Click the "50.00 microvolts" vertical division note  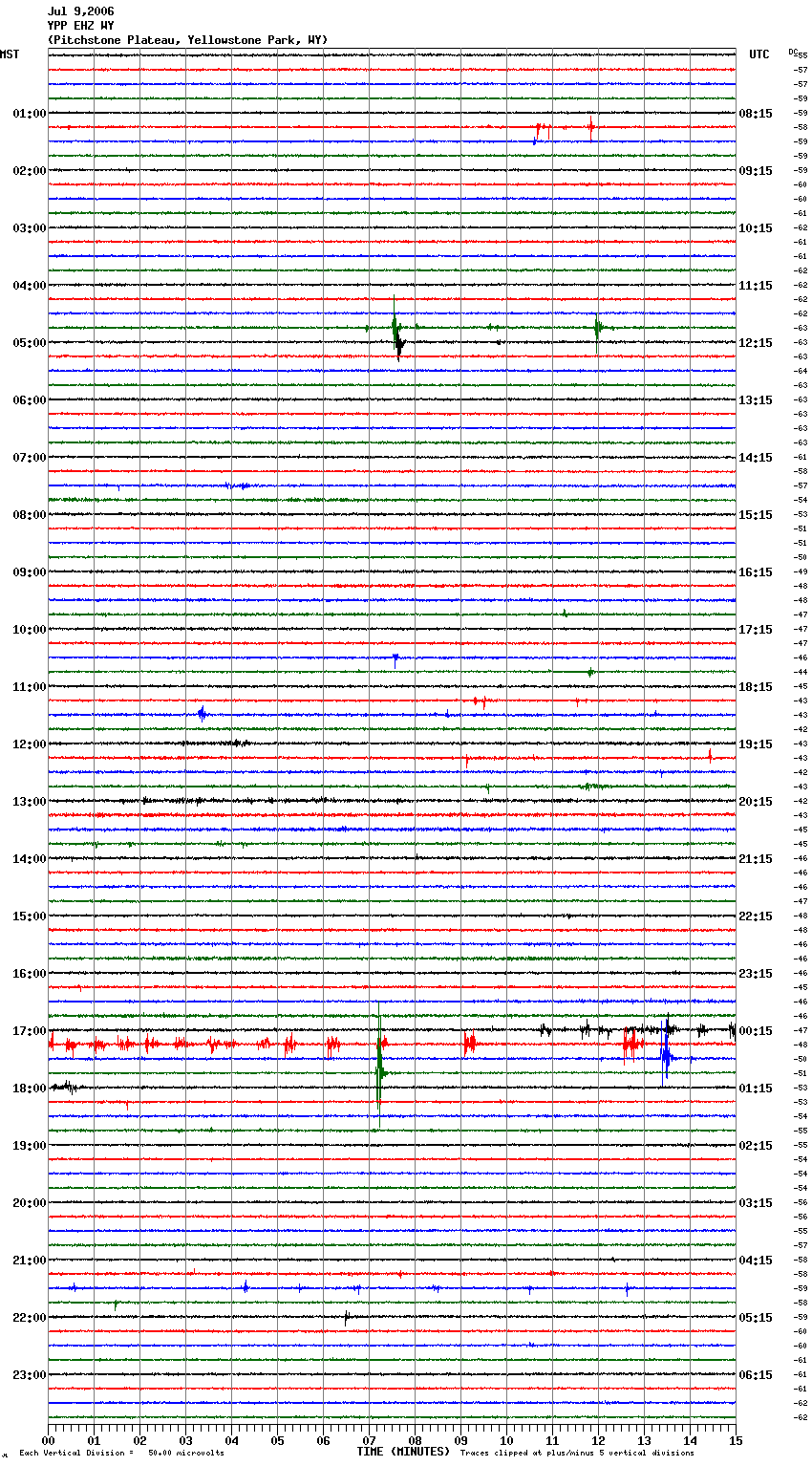click(186, 1454)
